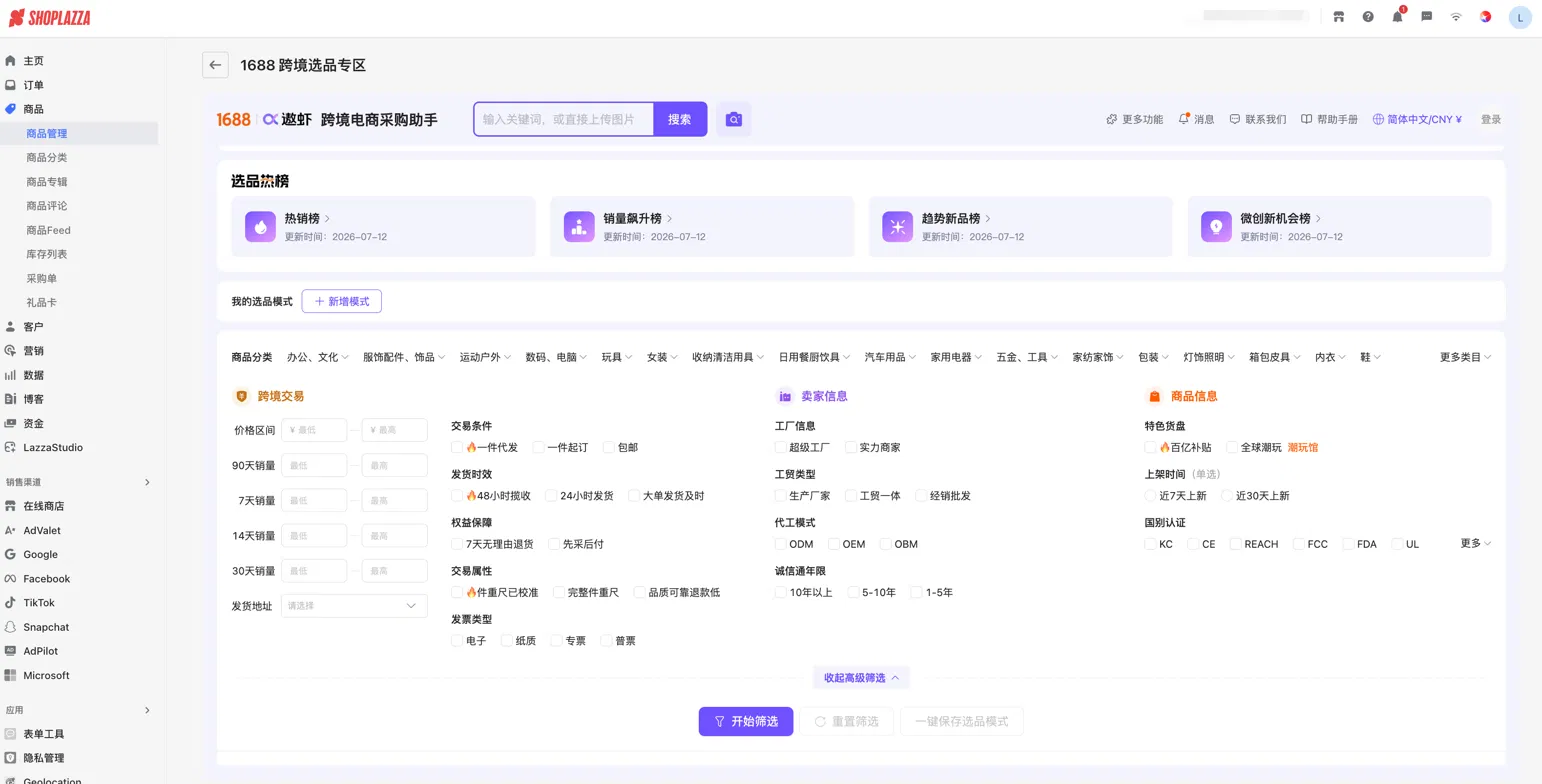Open image search via camera icon
The width and height of the screenshot is (1542, 784).
pos(734,119)
